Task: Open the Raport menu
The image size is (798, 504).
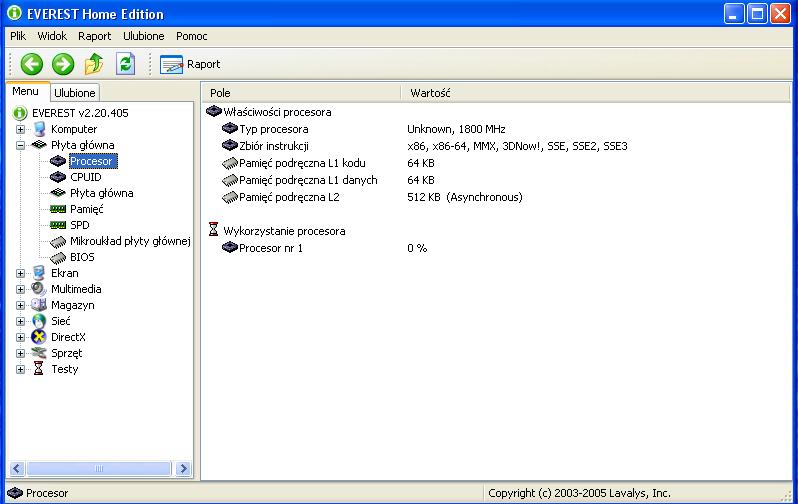Action: pos(94,36)
